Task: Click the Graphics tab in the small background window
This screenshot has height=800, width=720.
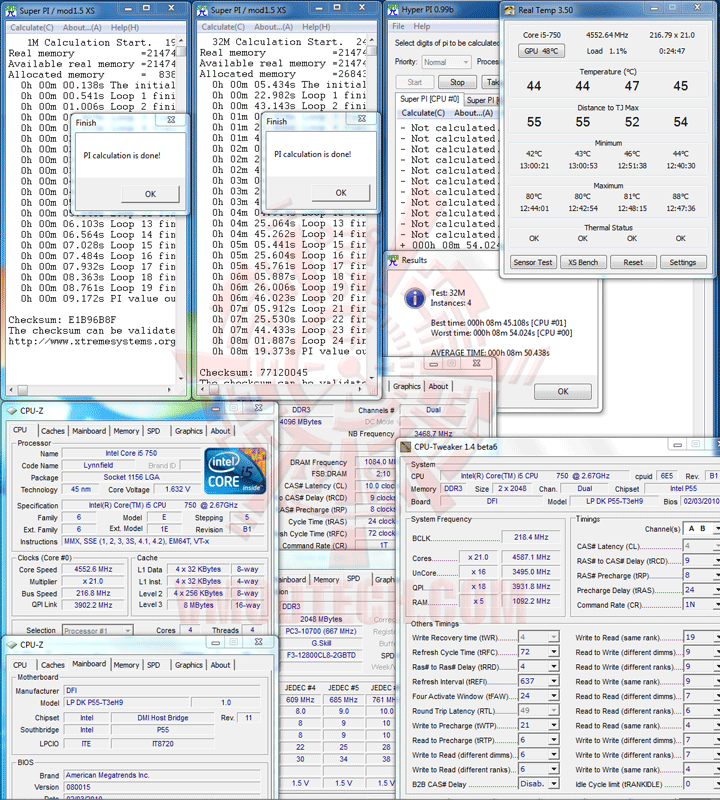Action: (x=406, y=386)
